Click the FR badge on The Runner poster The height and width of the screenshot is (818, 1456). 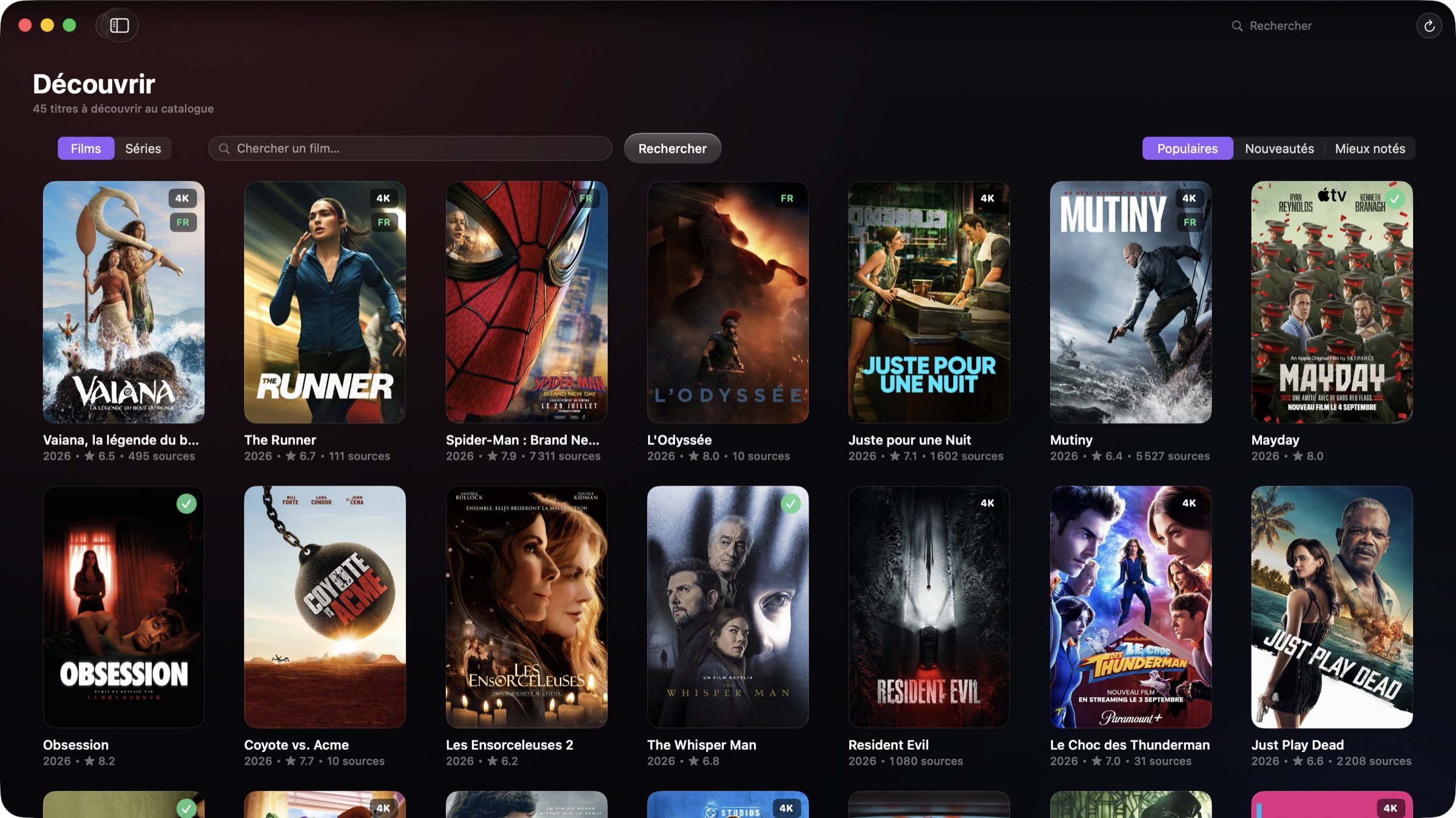pyautogui.click(x=384, y=223)
